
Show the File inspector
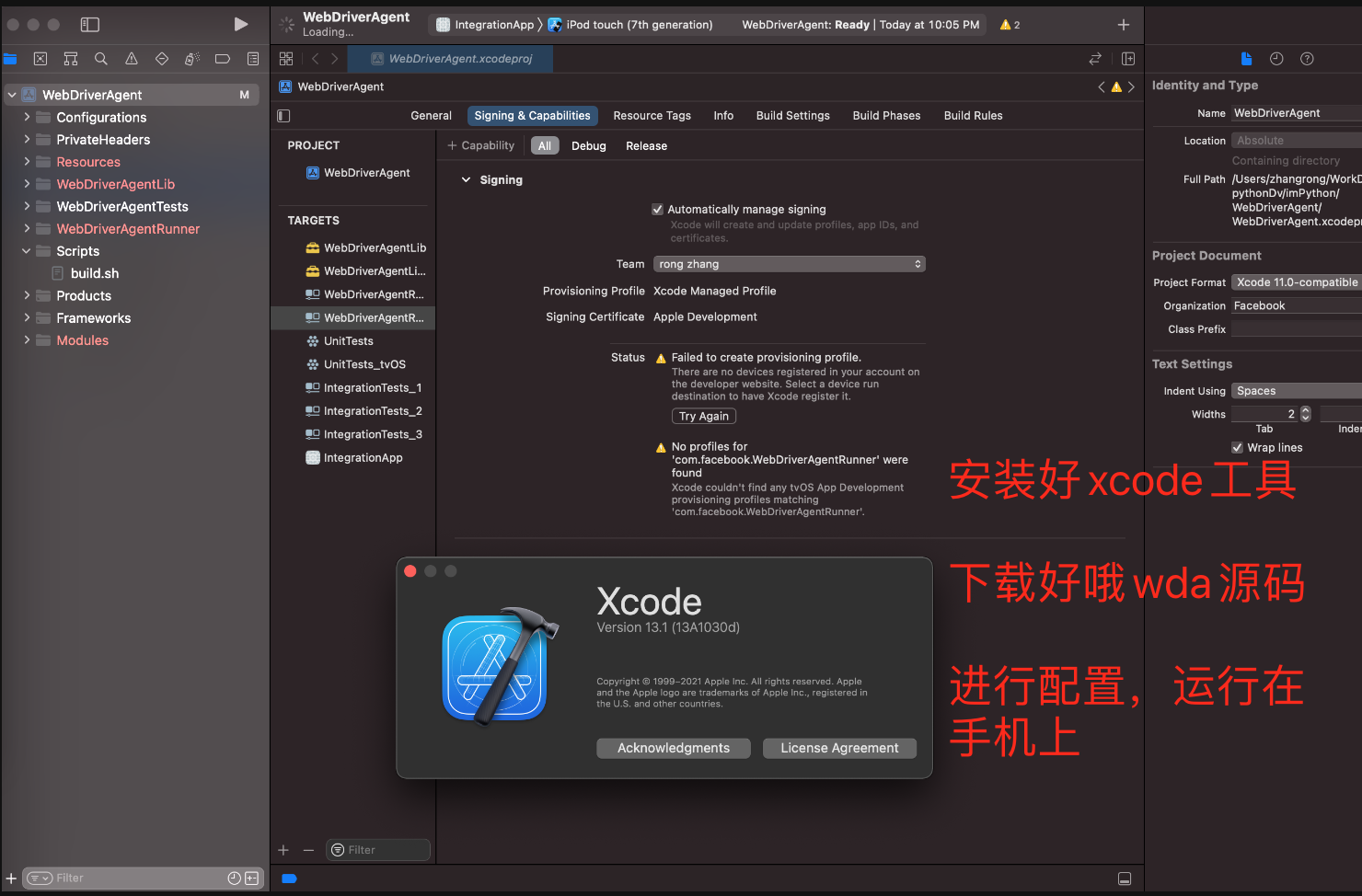(1246, 59)
